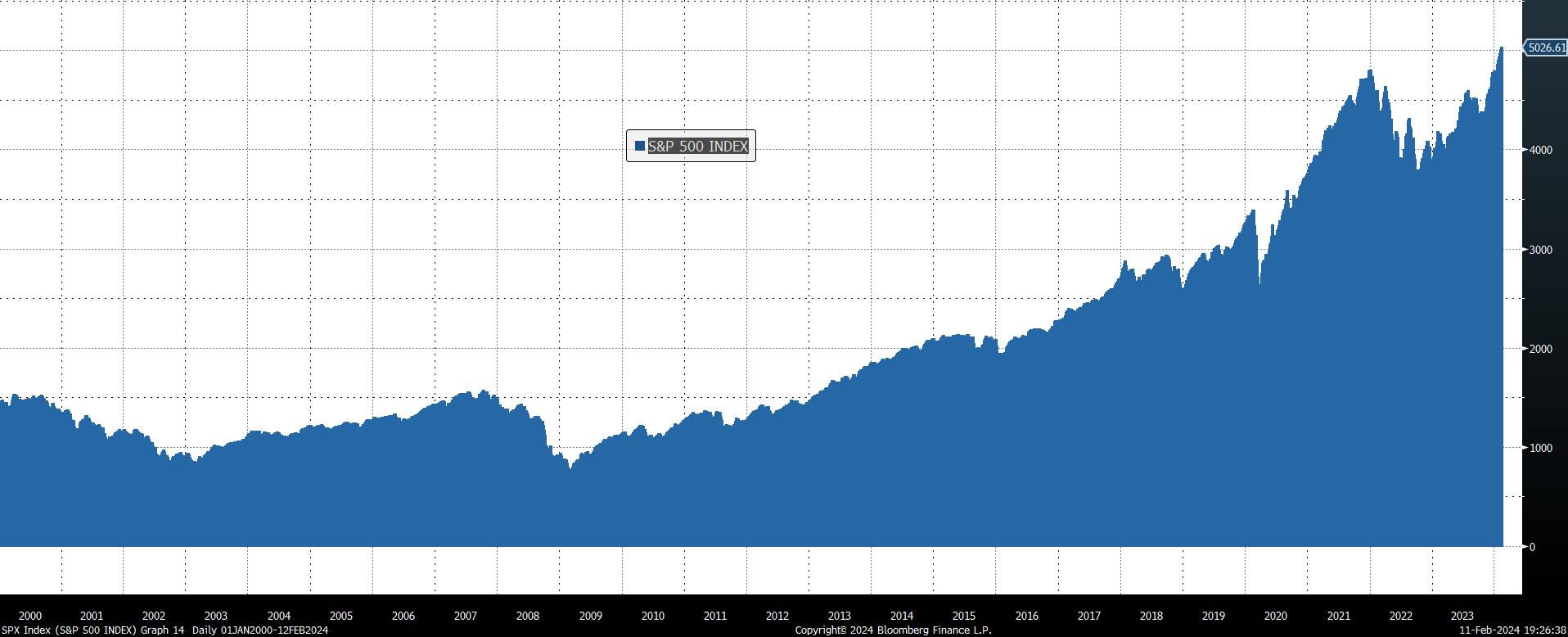Screen dimensions: 1568x637
Task: Select the S&P 500 INDEX legend label
Action: click(697, 146)
